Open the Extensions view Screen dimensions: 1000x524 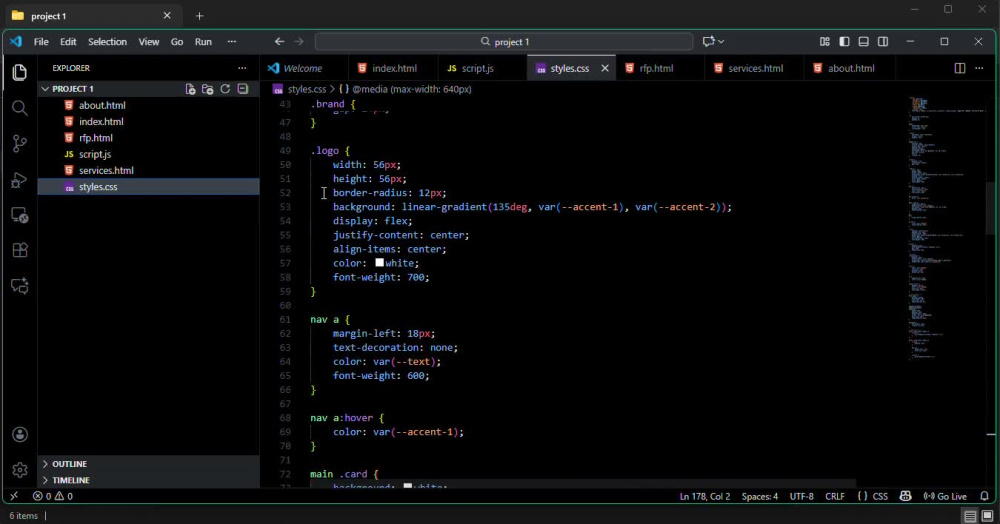[x=20, y=250]
